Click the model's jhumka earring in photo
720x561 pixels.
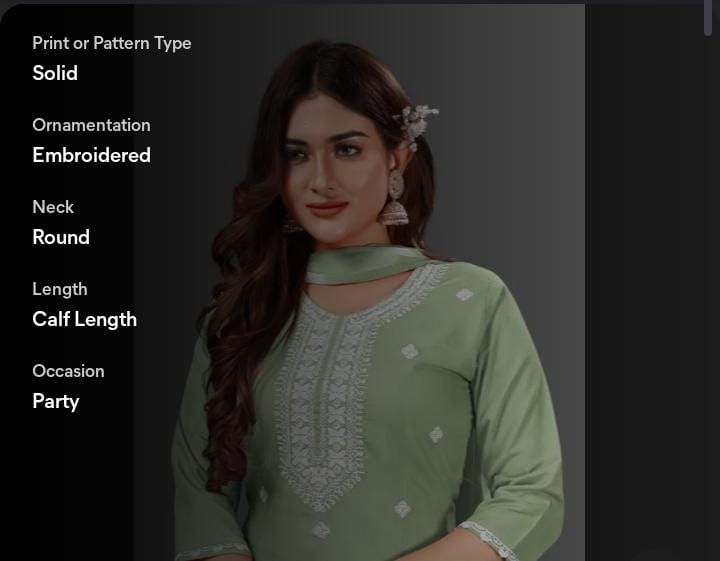point(394,199)
